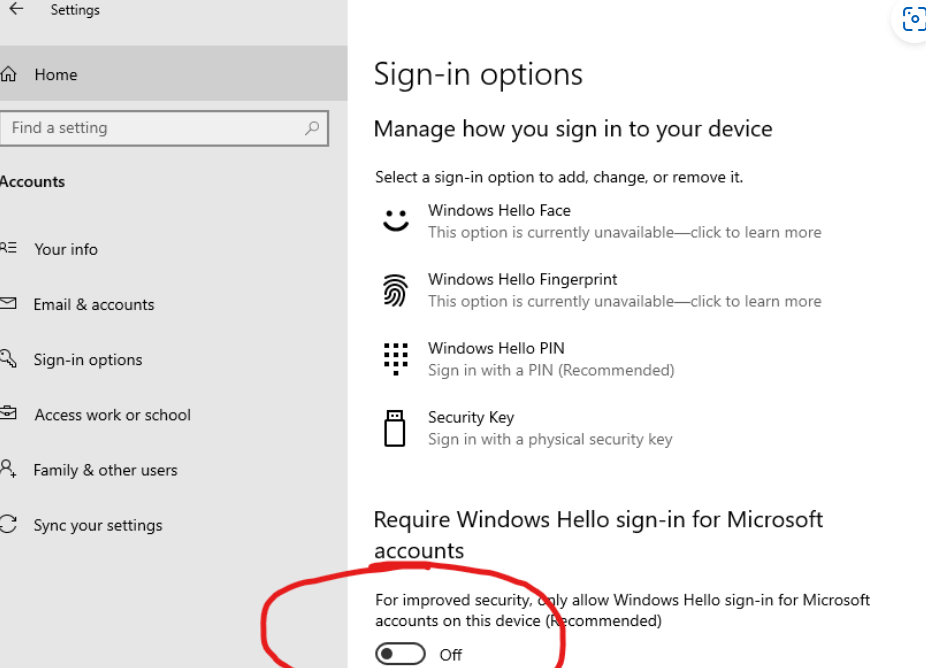Screen dimensions: 926x668
Task: Toggle Require Windows Hello sign-in switch
Action: coord(400,654)
